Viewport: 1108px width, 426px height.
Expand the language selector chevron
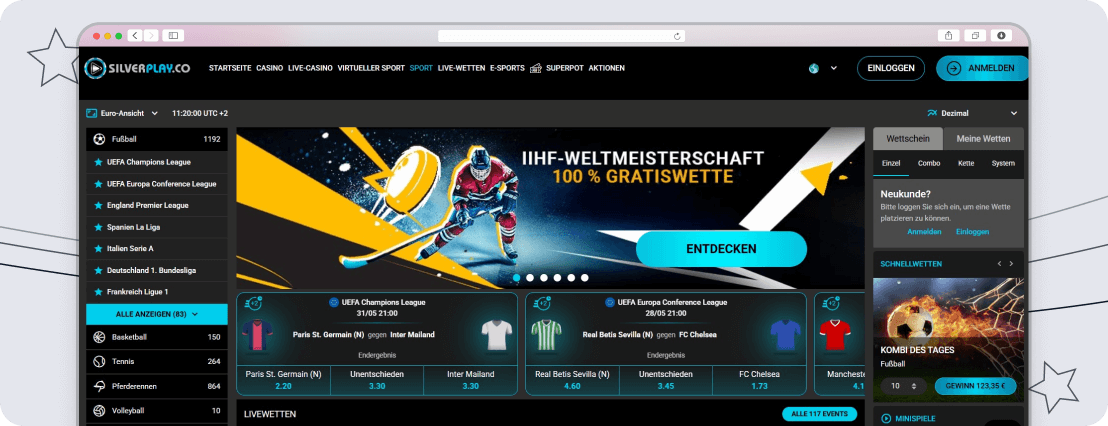point(834,69)
